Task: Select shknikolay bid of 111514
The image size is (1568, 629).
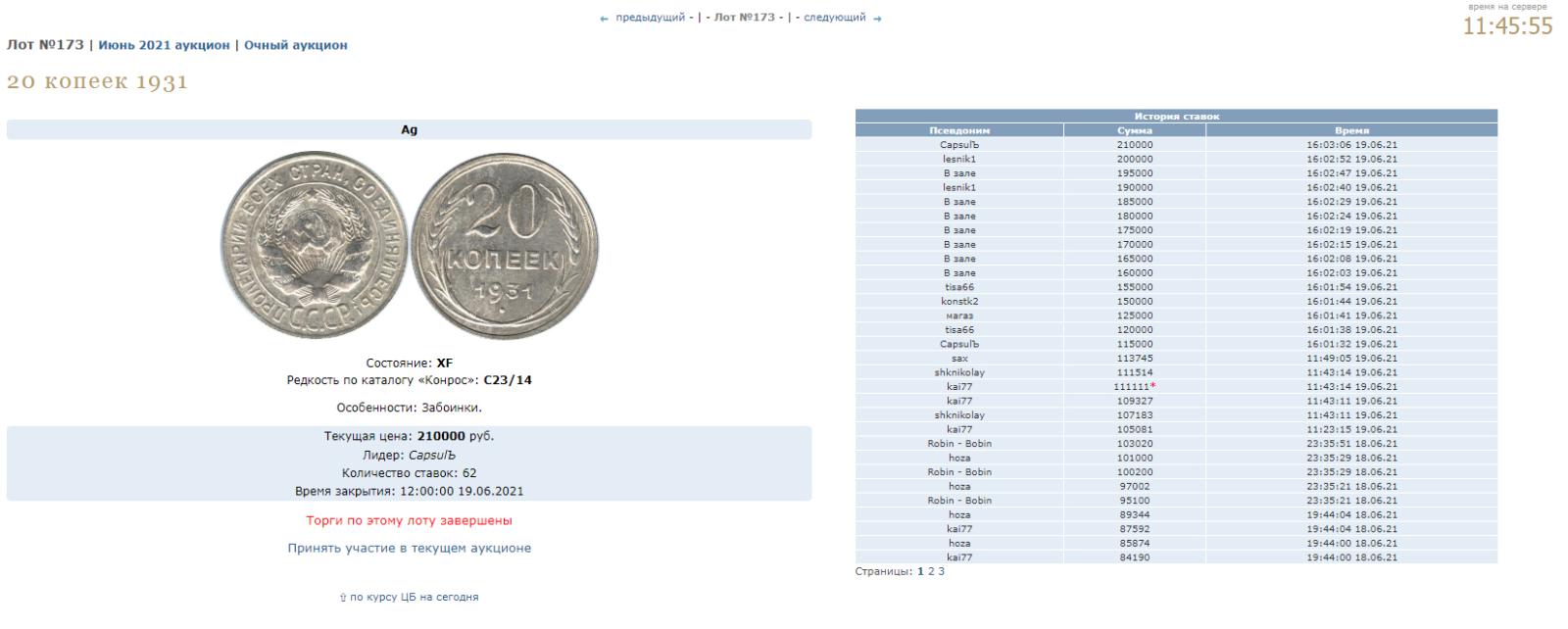Action: (x=1135, y=372)
